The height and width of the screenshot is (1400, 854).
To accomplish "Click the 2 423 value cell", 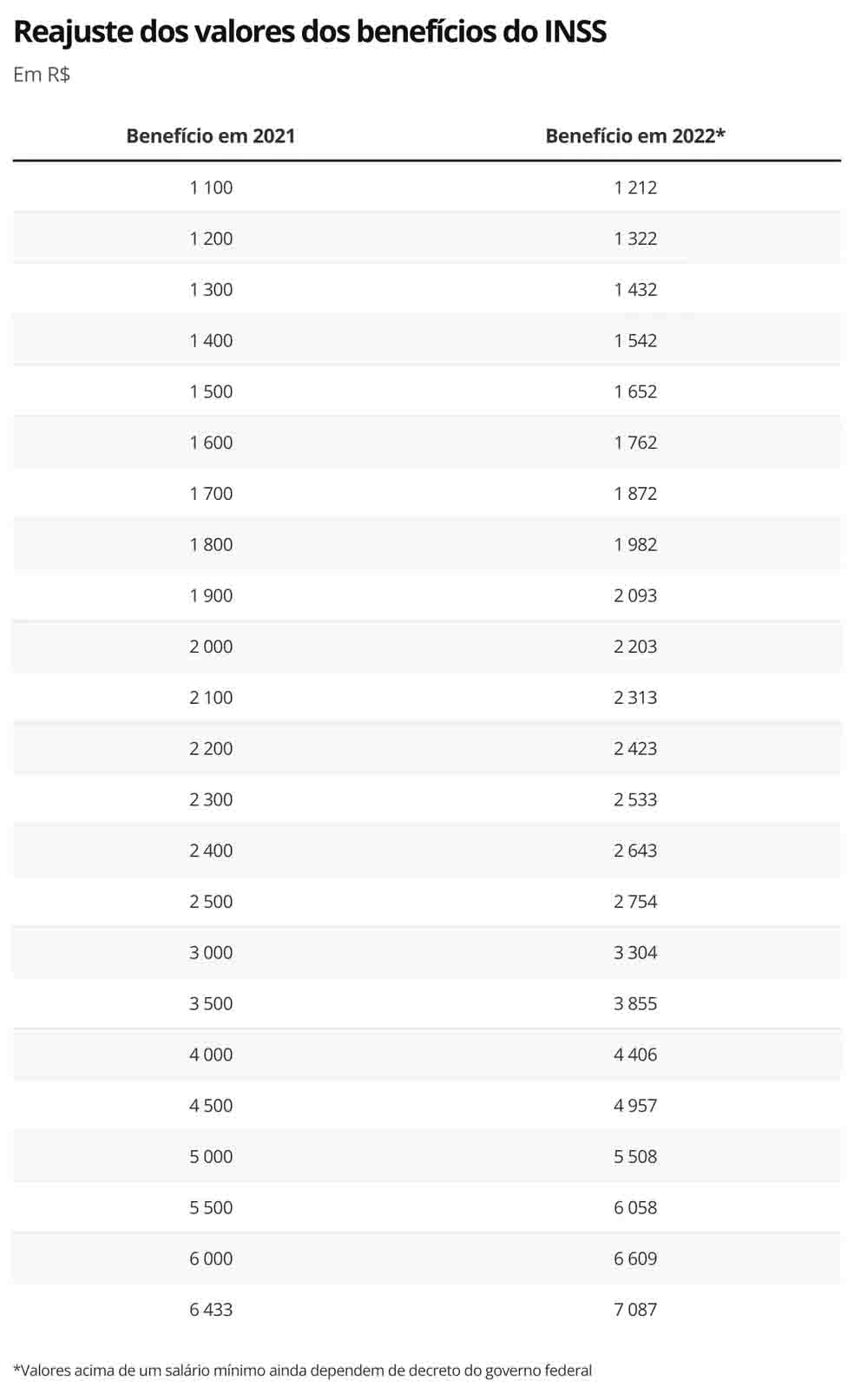I will click(x=635, y=749).
